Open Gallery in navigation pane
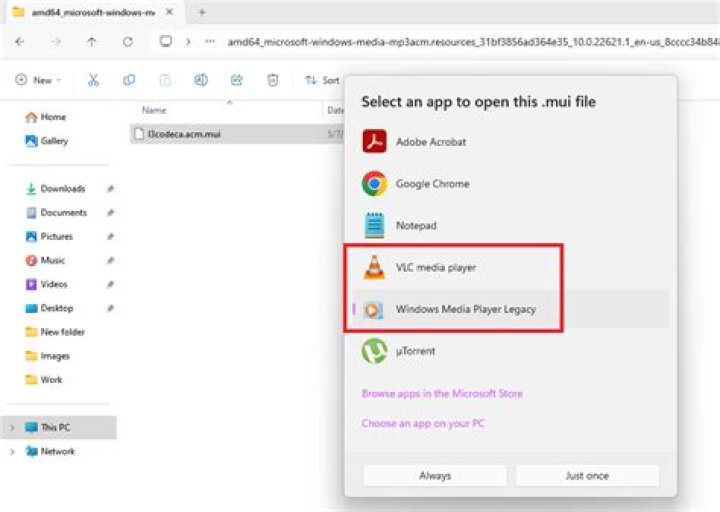 (47, 141)
